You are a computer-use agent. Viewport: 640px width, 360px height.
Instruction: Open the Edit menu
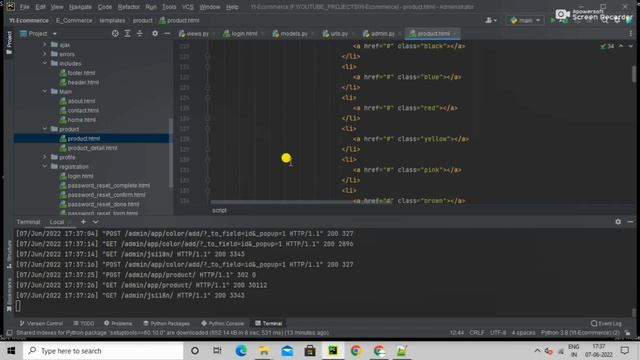(40, 7)
